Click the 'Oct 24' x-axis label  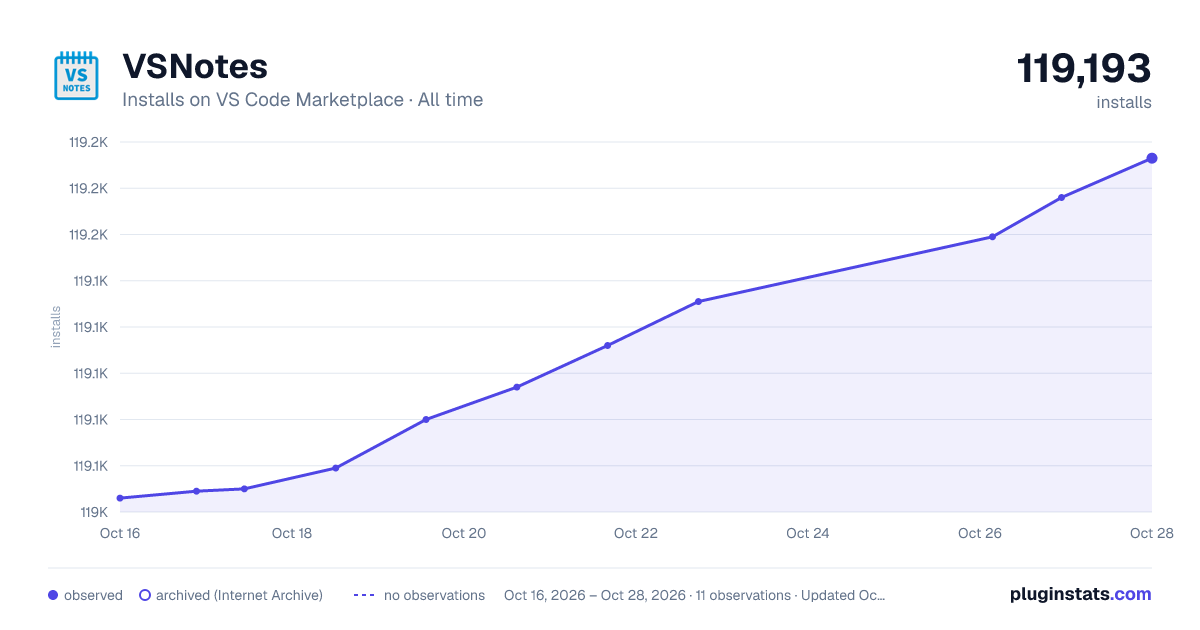808,533
